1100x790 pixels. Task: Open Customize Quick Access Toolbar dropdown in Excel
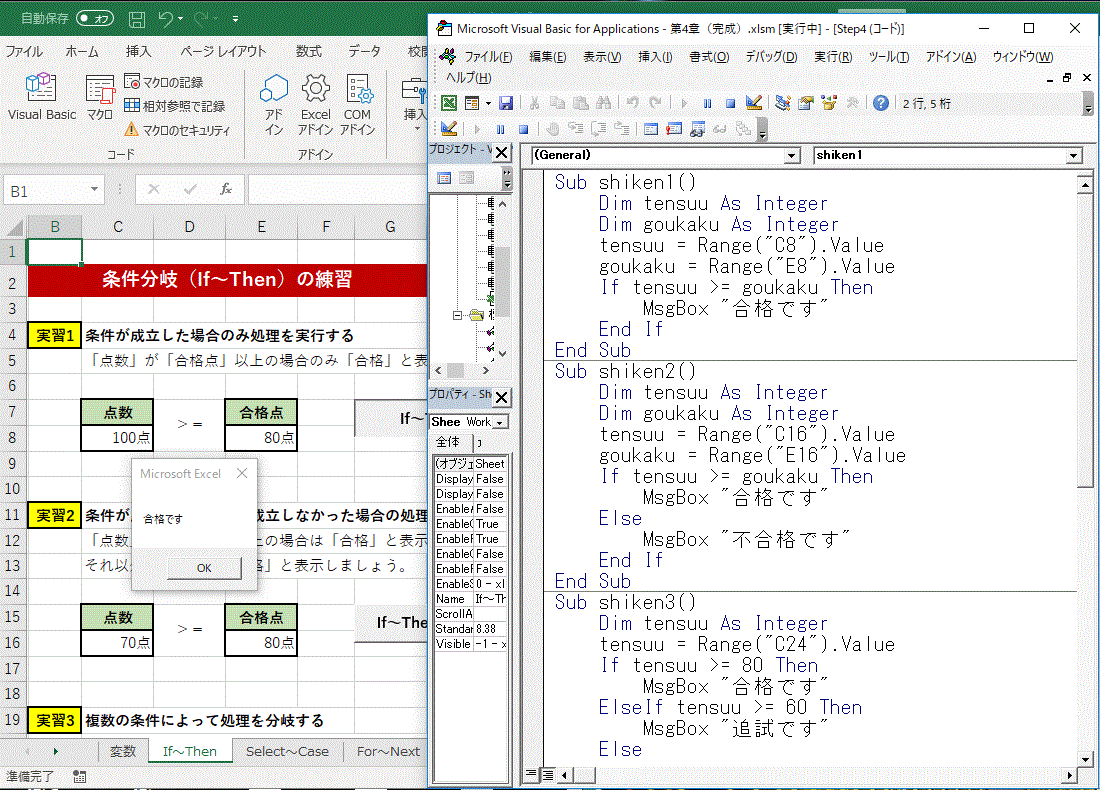click(x=235, y=19)
